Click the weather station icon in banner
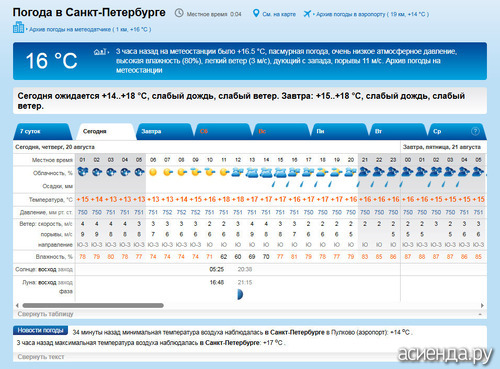The width and height of the screenshot is (500, 369). 100,52
